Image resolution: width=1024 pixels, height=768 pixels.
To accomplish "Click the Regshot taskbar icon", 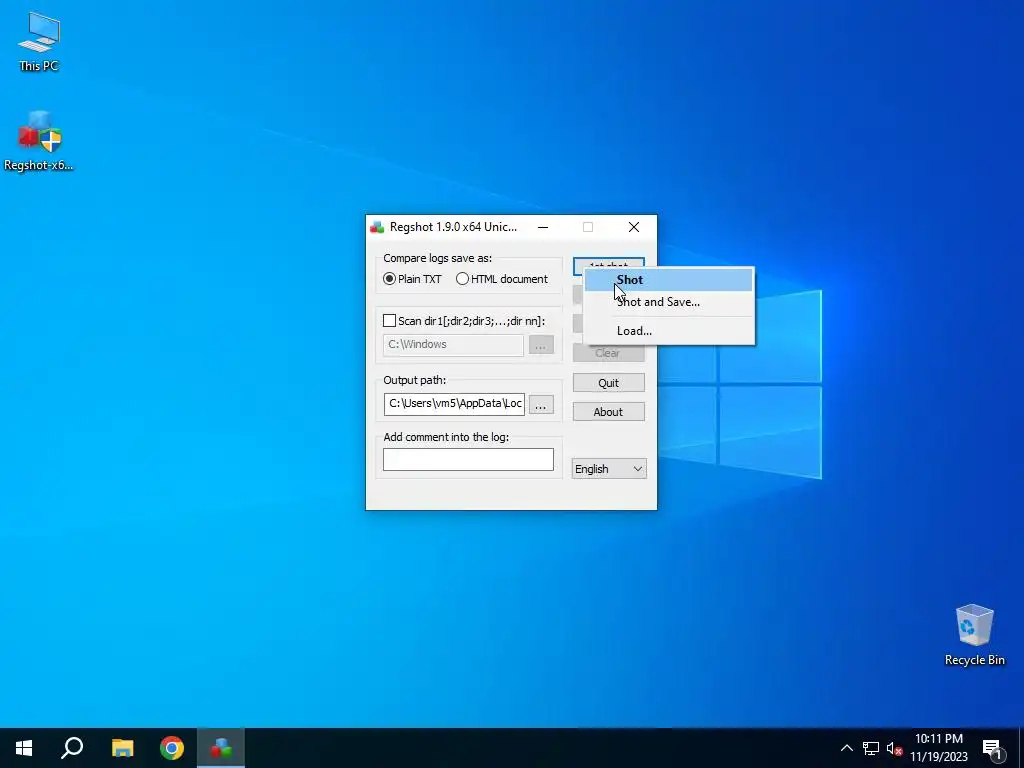I will [x=221, y=748].
